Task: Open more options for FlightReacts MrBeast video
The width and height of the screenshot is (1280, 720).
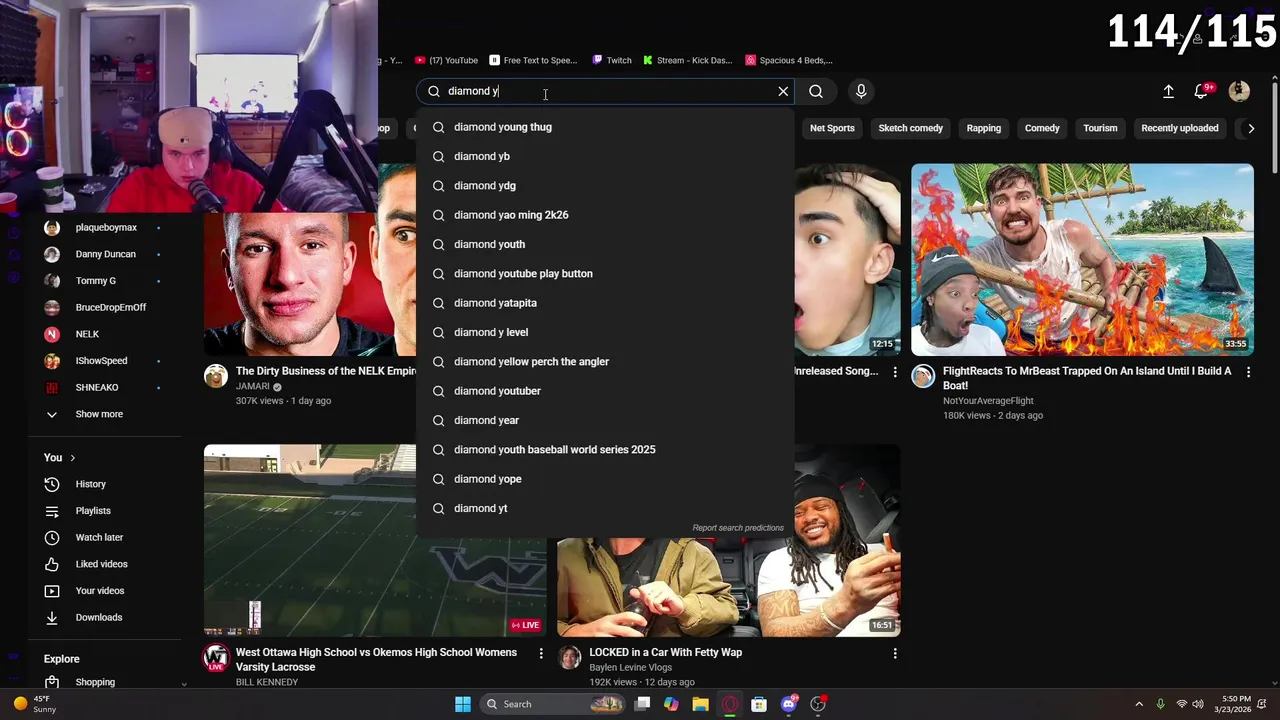Action: (x=1248, y=372)
